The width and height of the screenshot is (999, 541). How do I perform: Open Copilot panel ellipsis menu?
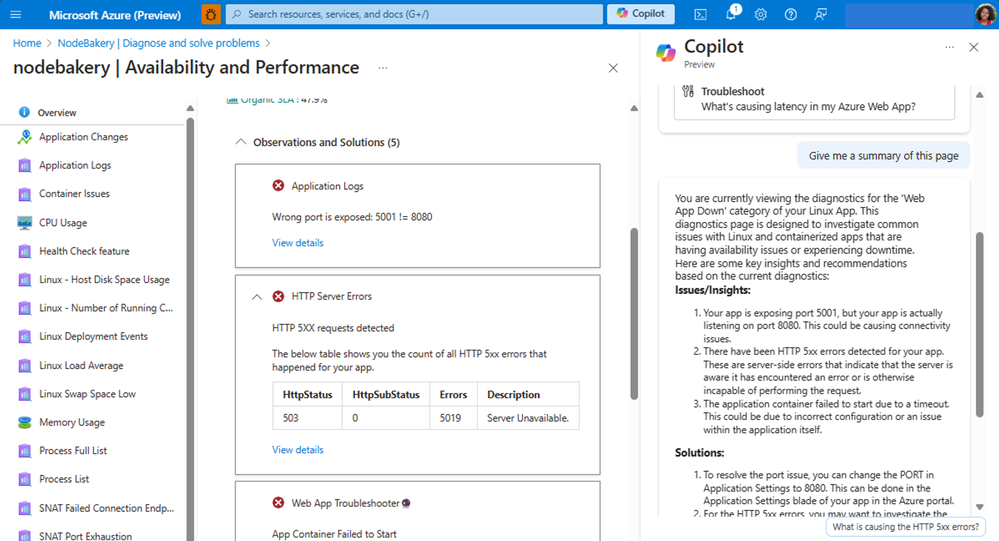(x=949, y=47)
